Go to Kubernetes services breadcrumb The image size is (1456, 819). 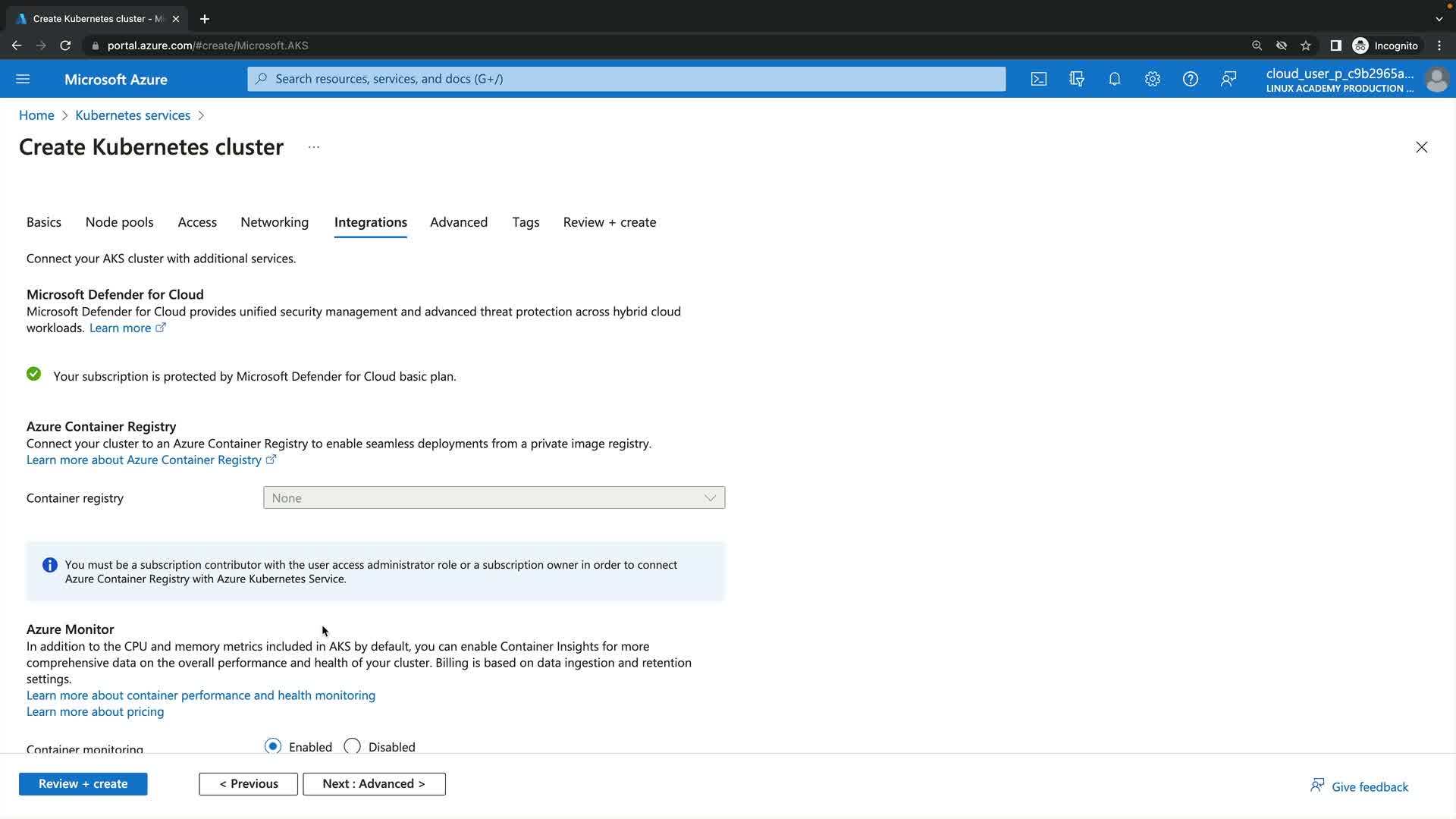tap(133, 115)
